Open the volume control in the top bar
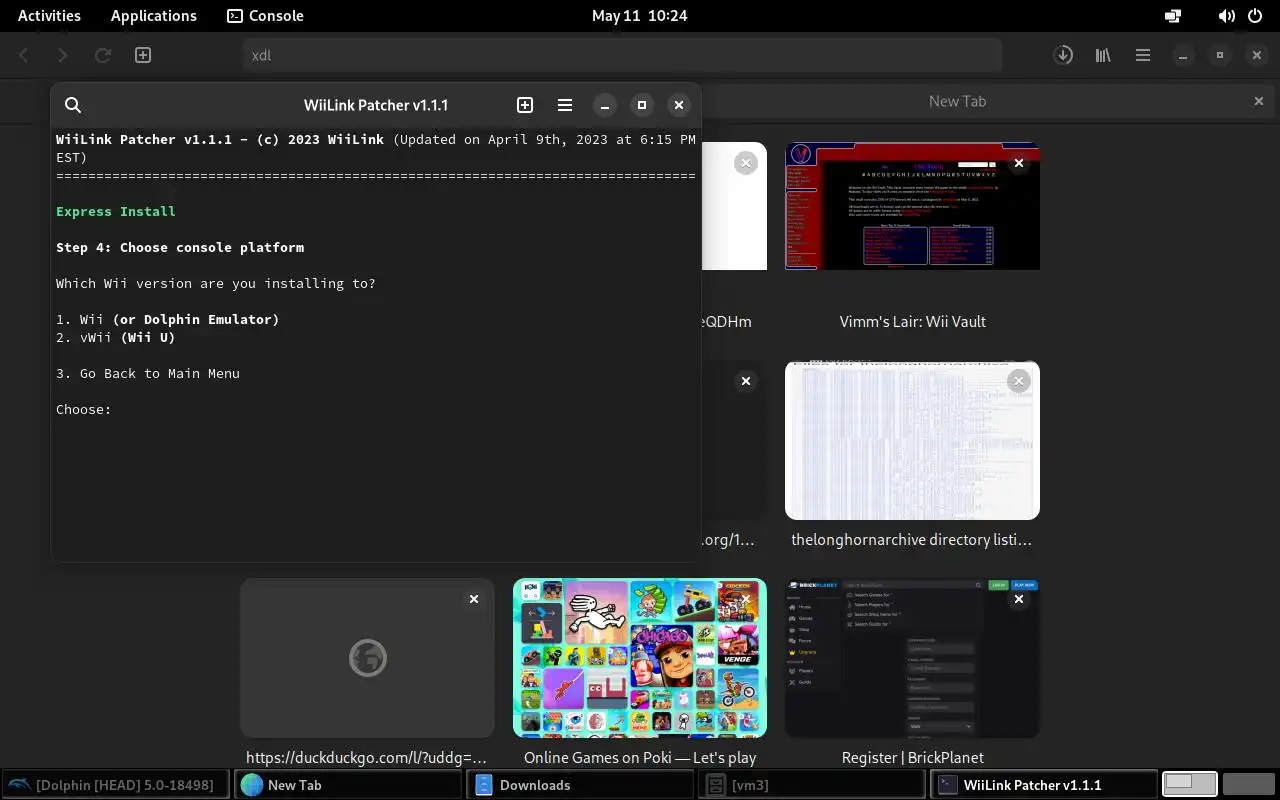This screenshot has height=800, width=1280. click(x=1226, y=16)
